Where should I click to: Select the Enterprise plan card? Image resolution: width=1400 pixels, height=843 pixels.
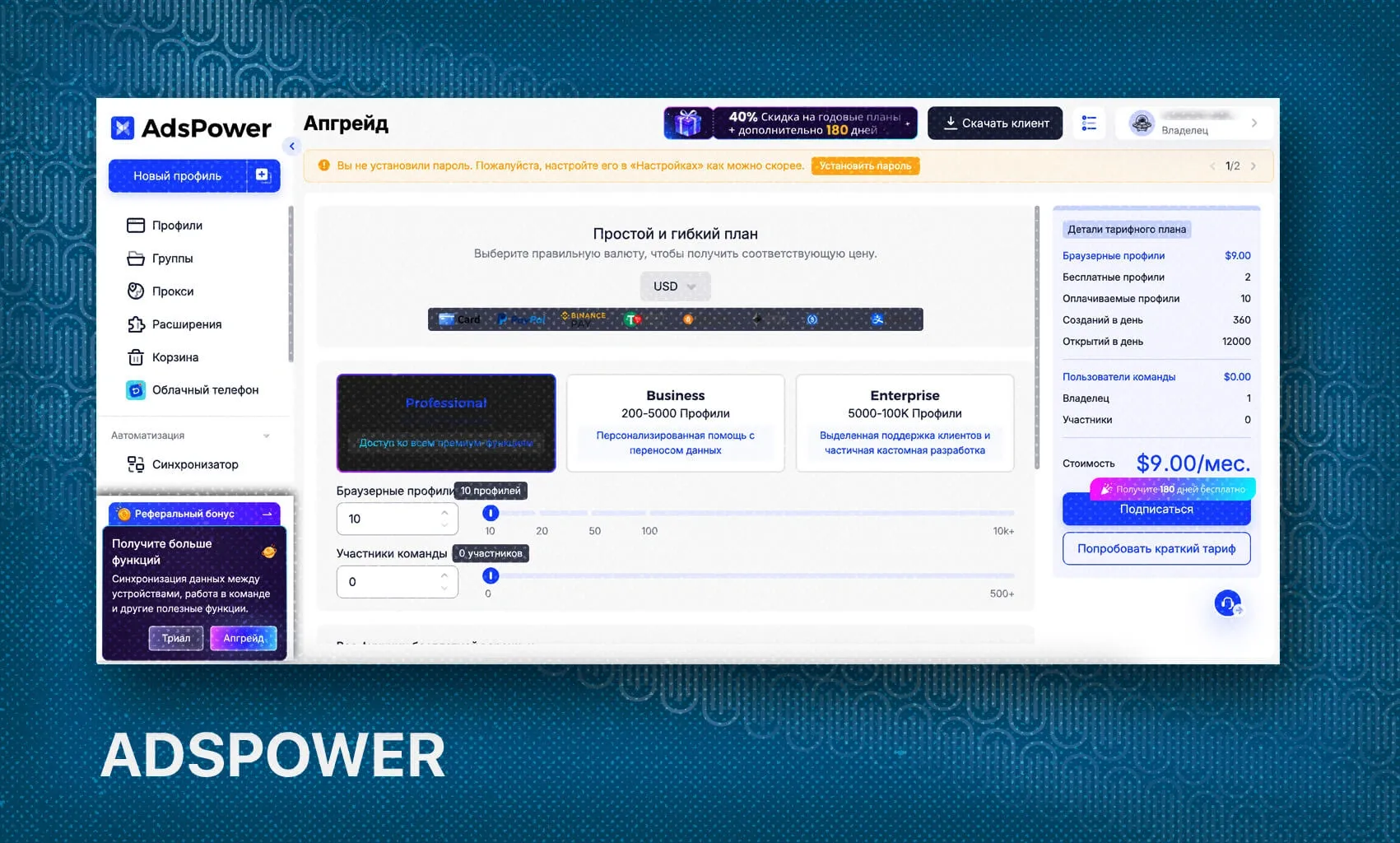click(x=905, y=423)
